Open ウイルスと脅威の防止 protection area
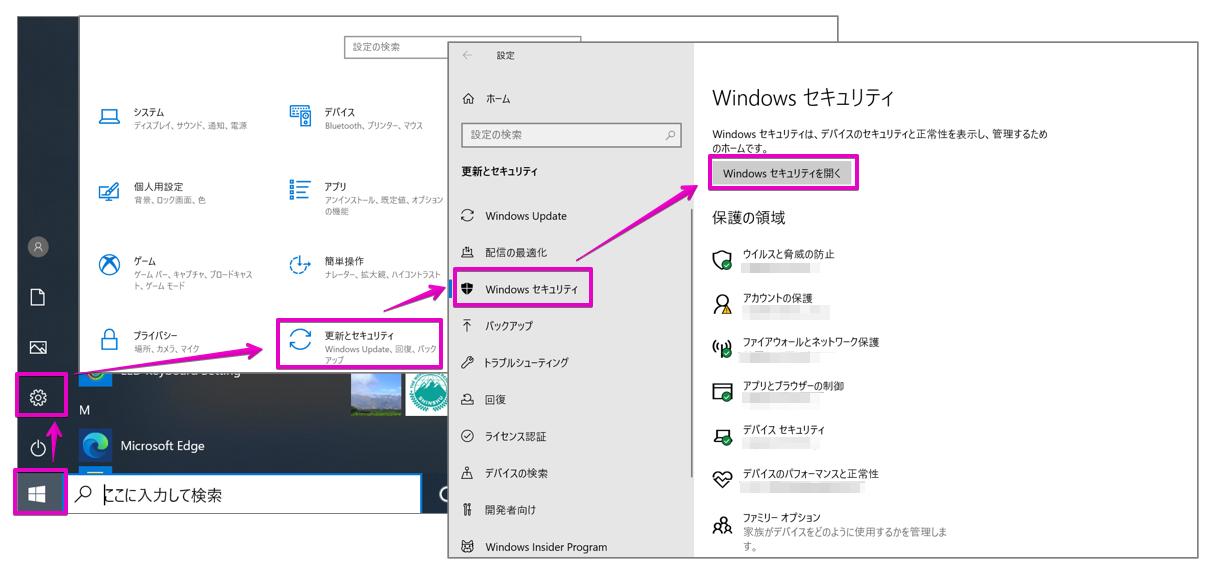The height and width of the screenshot is (573, 1216). (773, 260)
